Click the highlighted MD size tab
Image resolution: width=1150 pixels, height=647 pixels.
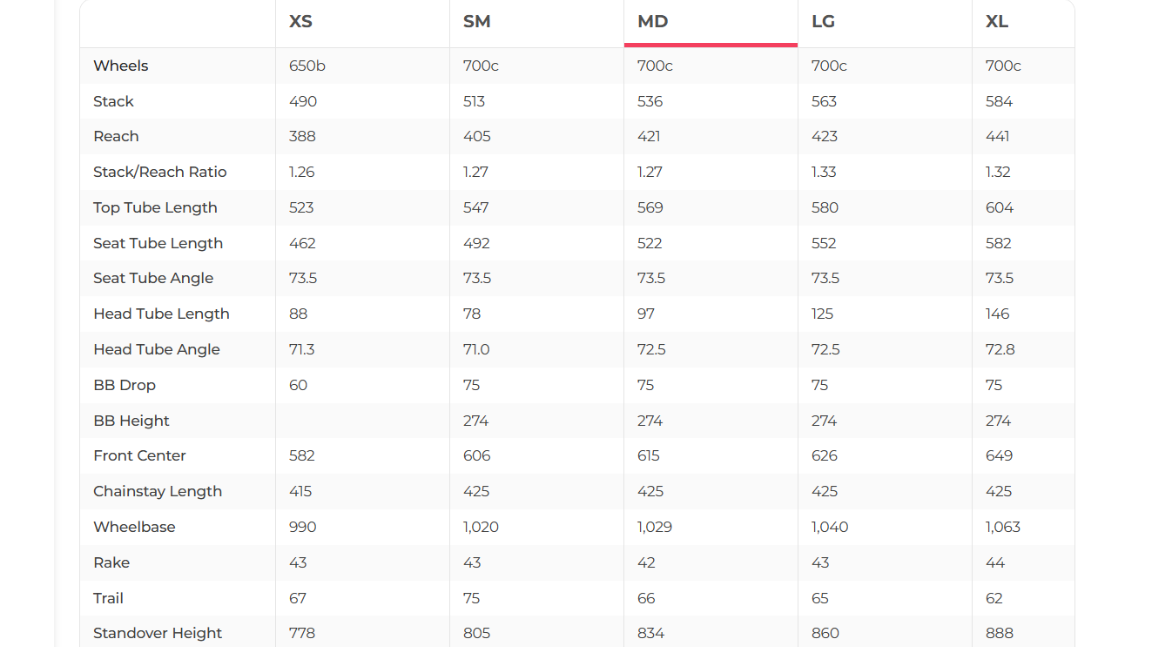click(652, 22)
